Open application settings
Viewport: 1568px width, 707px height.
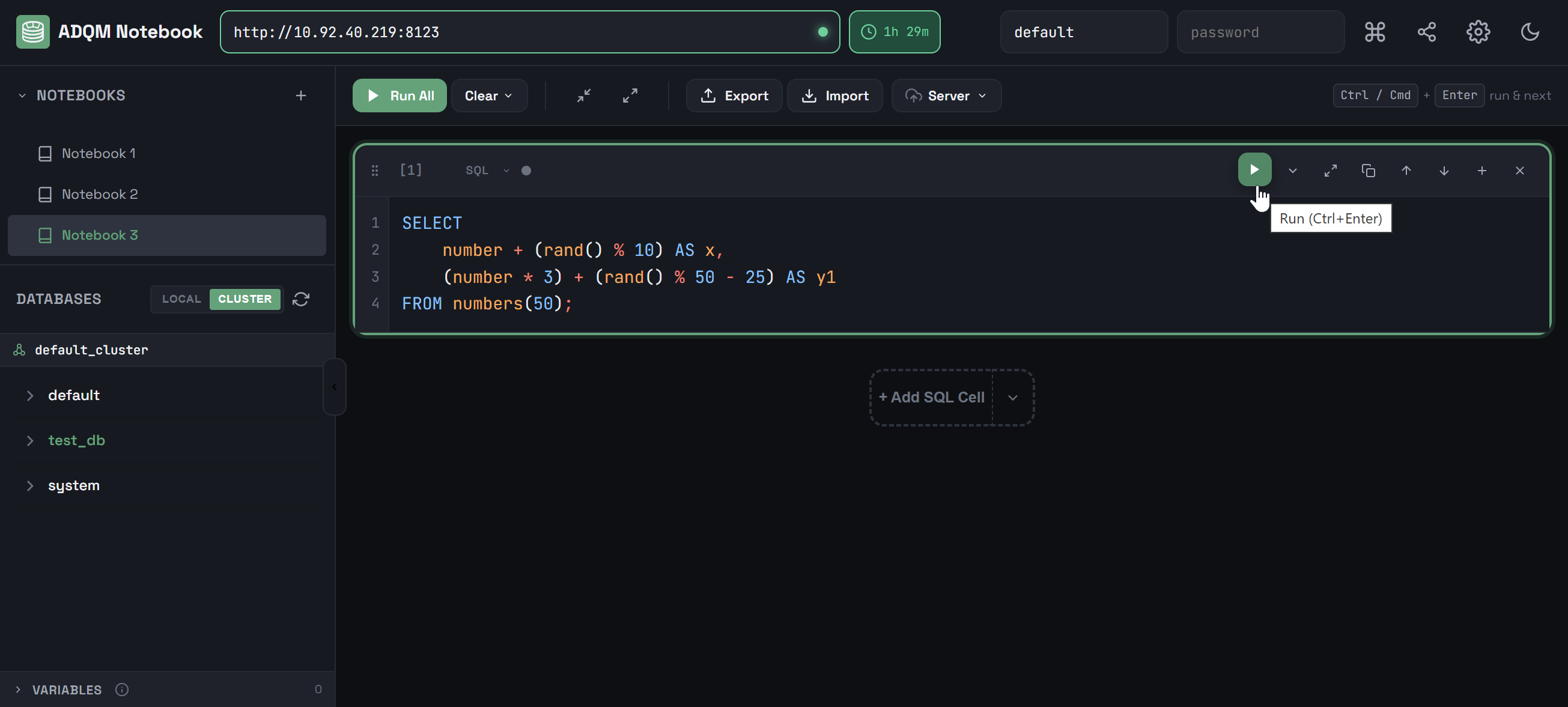1478,32
